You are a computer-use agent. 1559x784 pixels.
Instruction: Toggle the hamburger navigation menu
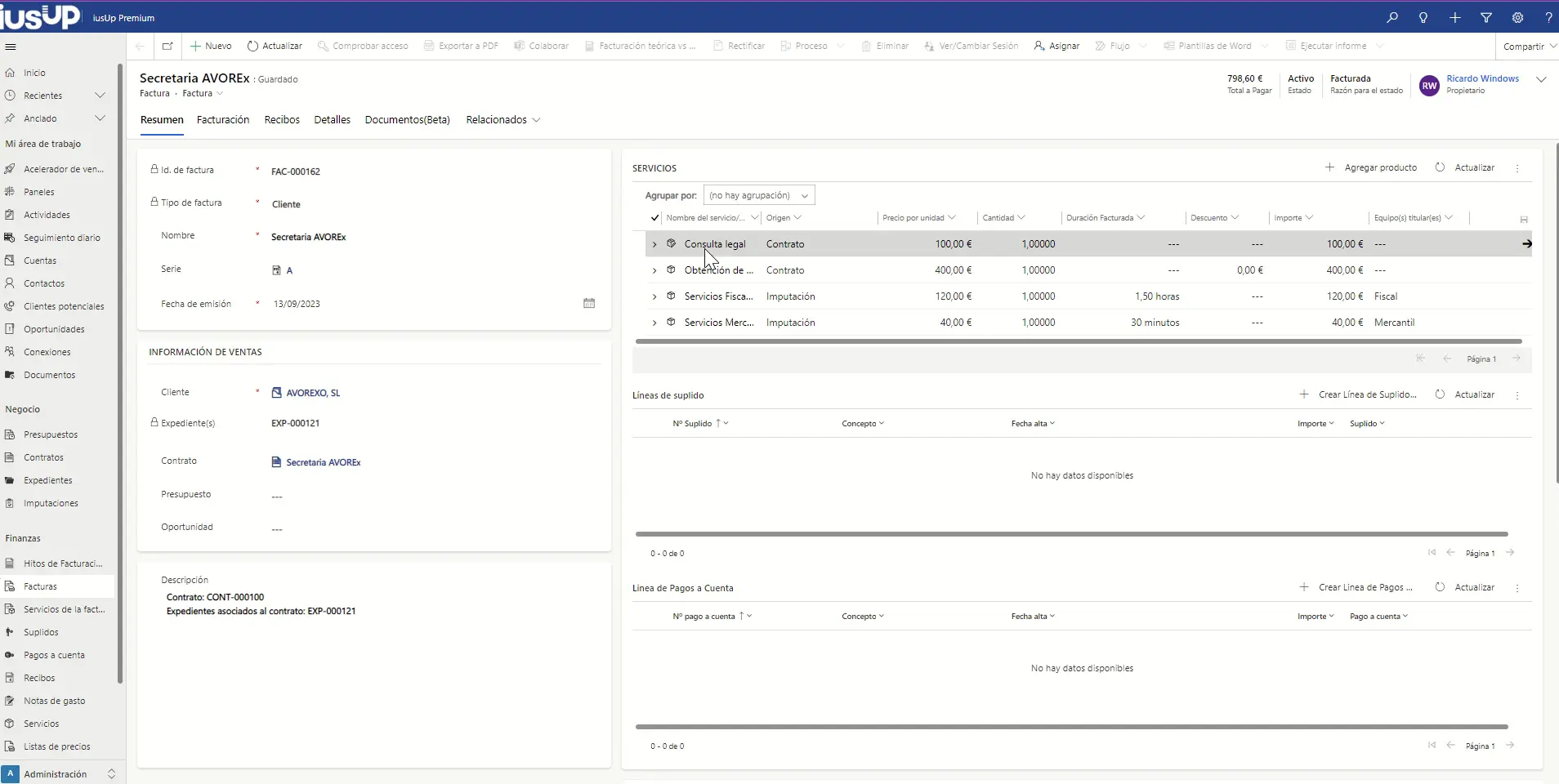pyautogui.click(x=11, y=47)
